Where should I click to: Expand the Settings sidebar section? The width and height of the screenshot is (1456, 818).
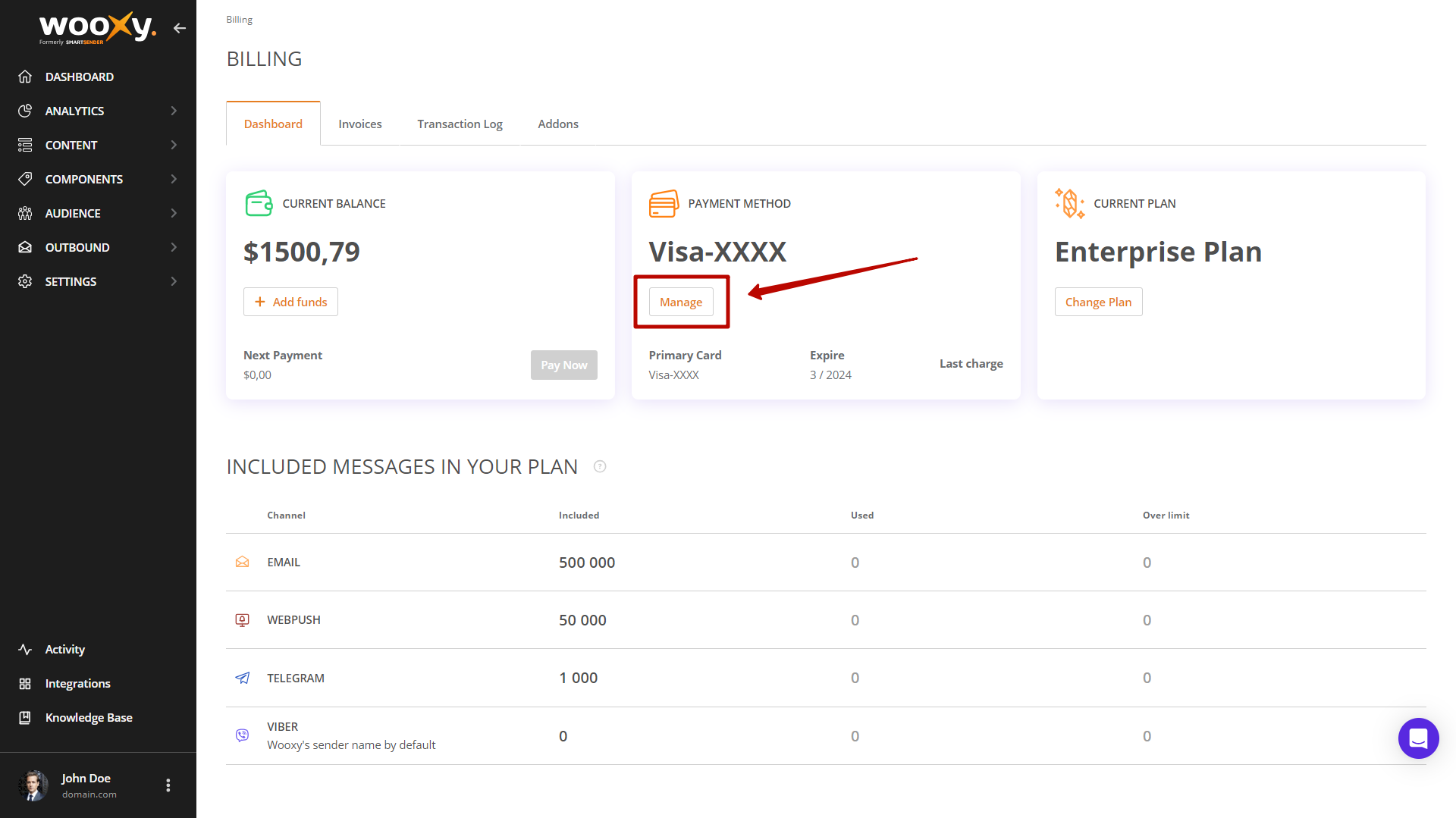point(174,281)
